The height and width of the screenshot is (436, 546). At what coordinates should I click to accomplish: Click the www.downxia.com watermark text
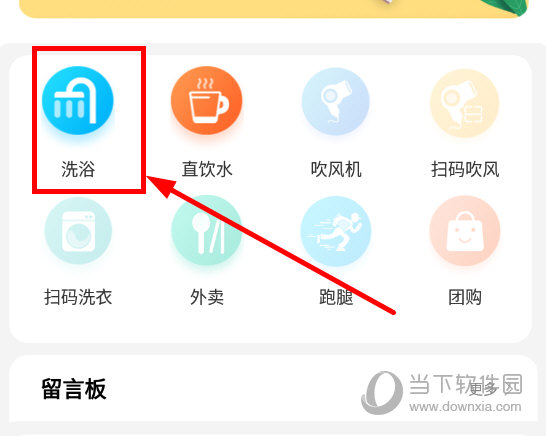pos(465,407)
